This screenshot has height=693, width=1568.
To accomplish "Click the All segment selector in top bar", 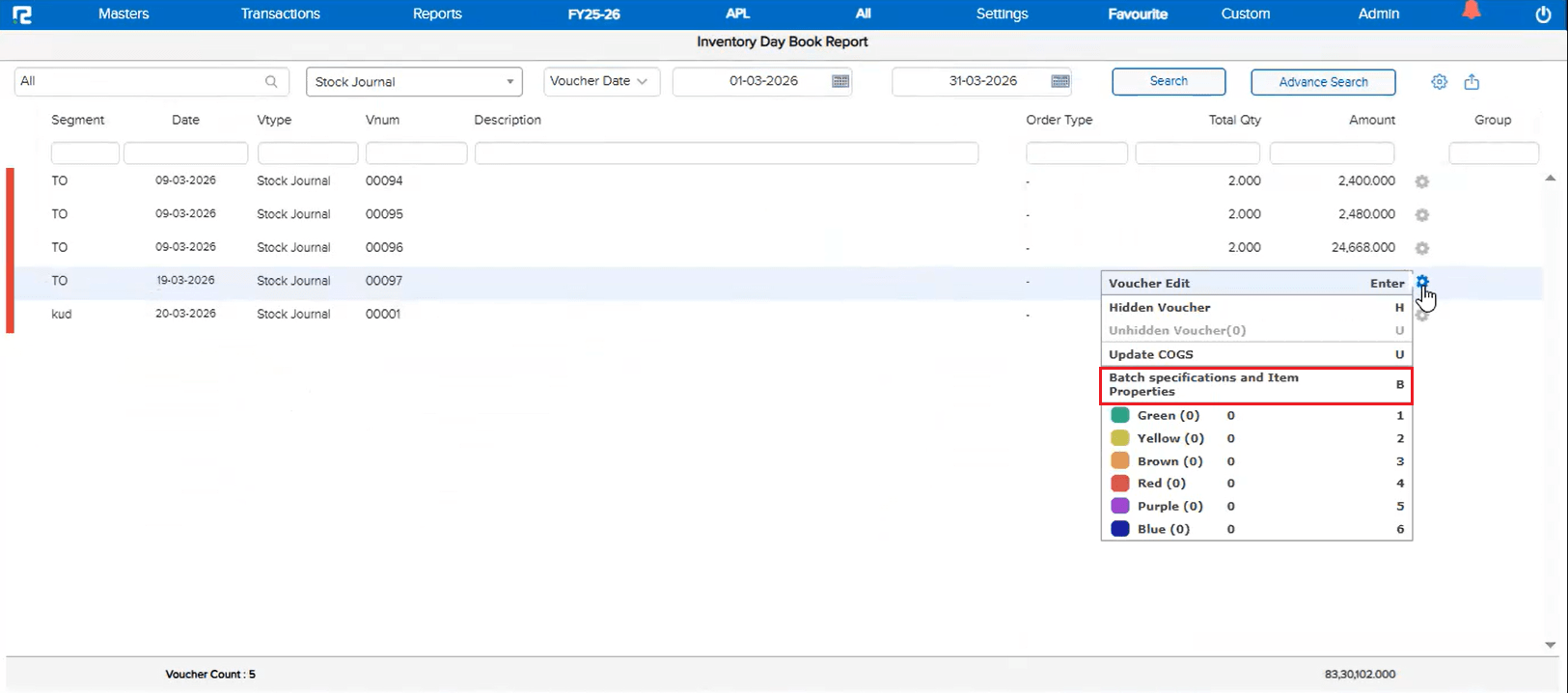I will click(x=863, y=14).
